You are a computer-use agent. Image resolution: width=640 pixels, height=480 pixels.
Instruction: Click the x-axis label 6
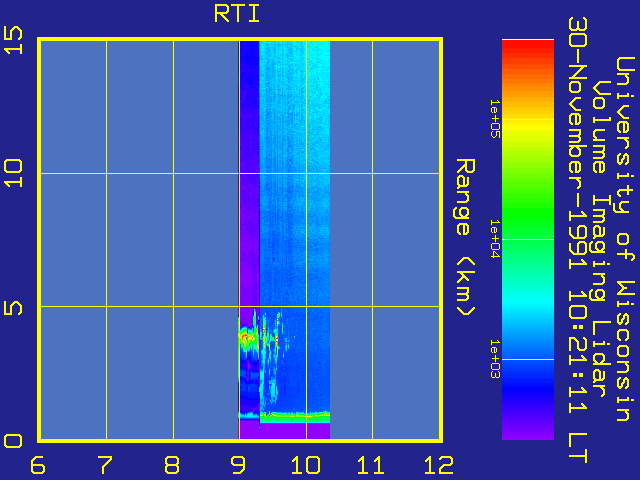pyautogui.click(x=38, y=465)
